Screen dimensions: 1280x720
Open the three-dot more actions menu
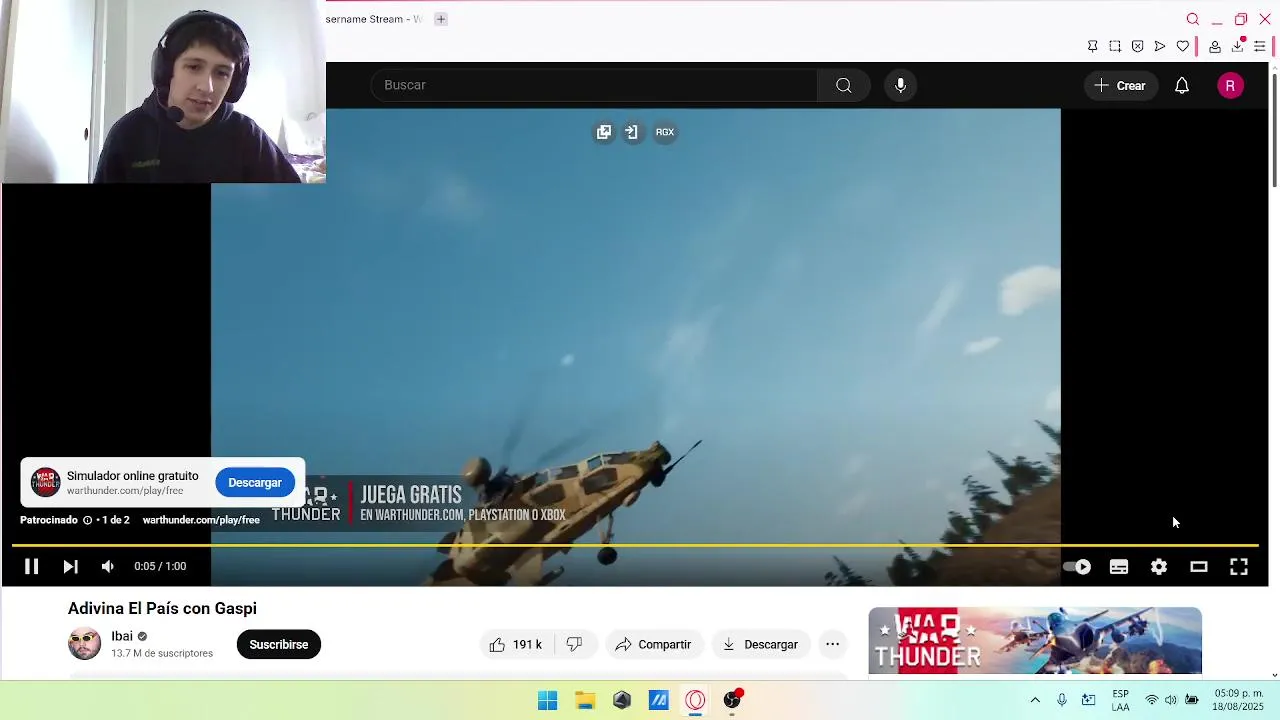832,644
